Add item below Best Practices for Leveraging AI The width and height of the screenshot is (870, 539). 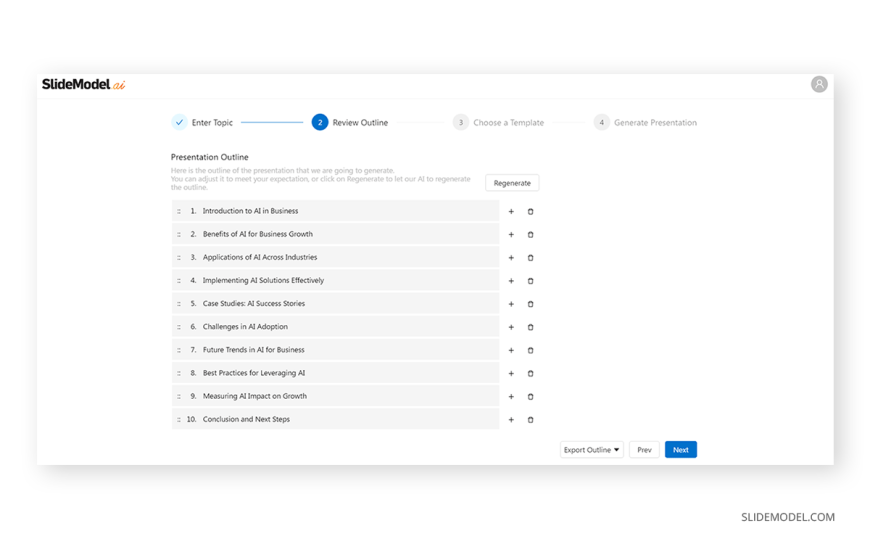pyautogui.click(x=511, y=373)
